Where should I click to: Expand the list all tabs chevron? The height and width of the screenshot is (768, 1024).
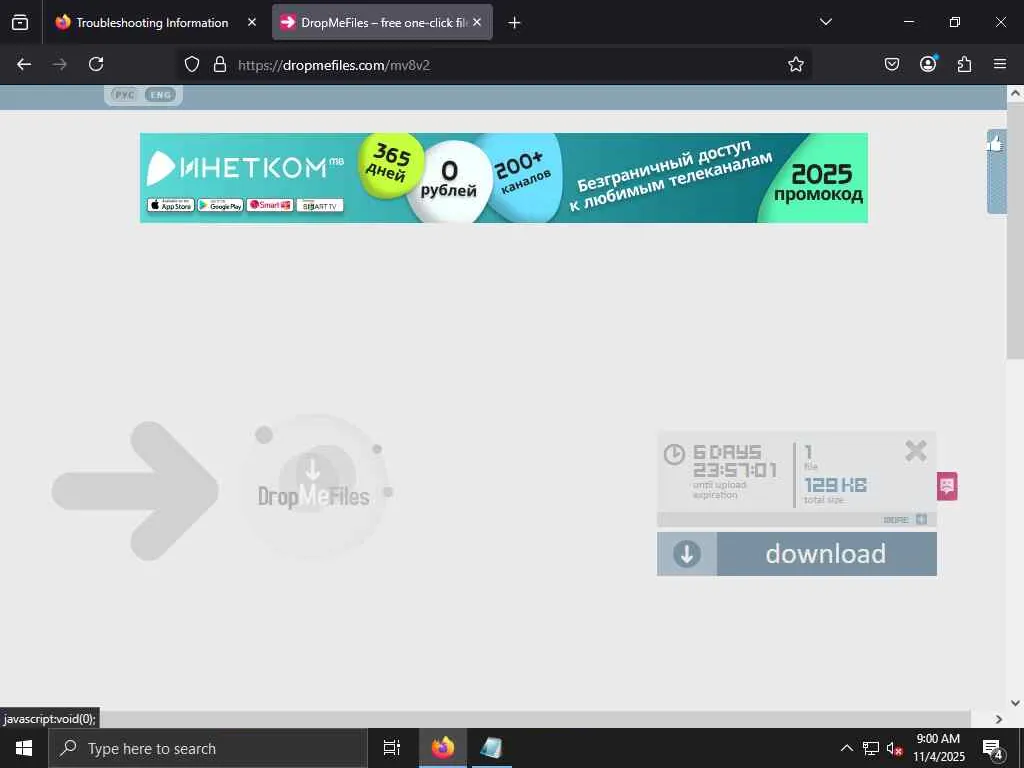(825, 22)
